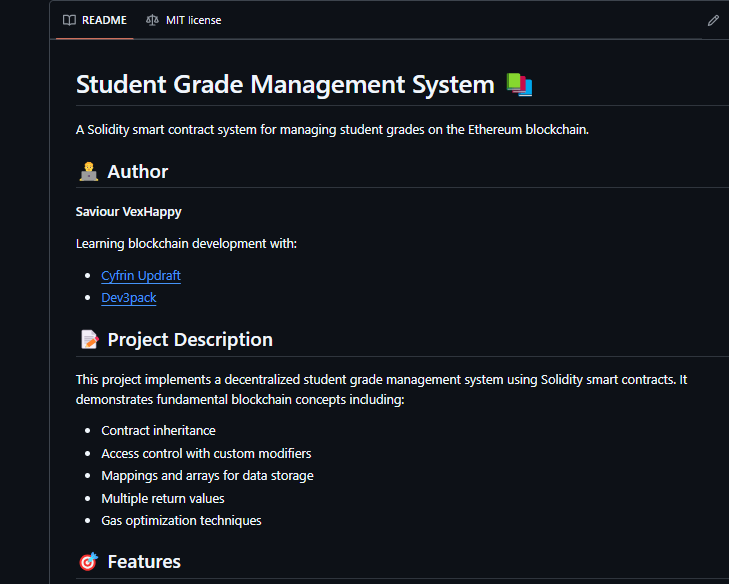Click the 'Multiple return values' bullet
The height and width of the screenshot is (584, 729).
163,498
